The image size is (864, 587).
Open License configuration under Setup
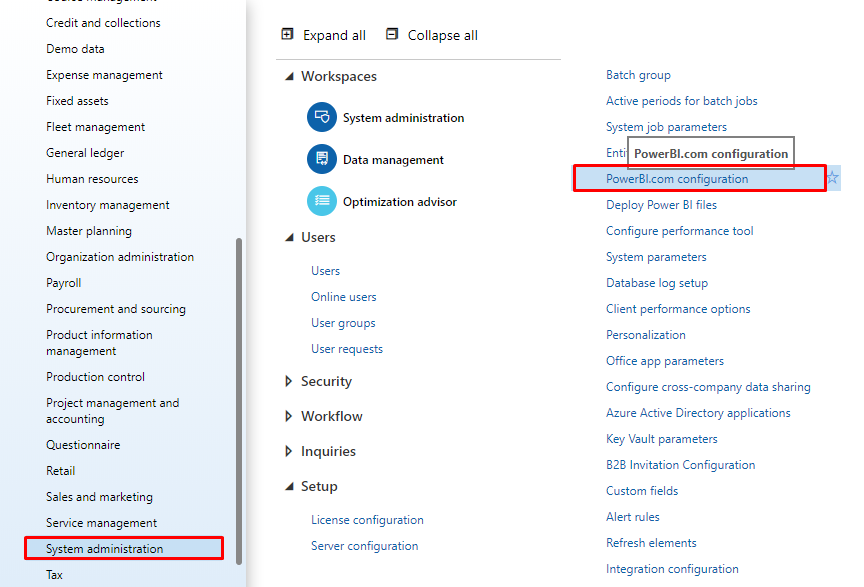(x=367, y=520)
